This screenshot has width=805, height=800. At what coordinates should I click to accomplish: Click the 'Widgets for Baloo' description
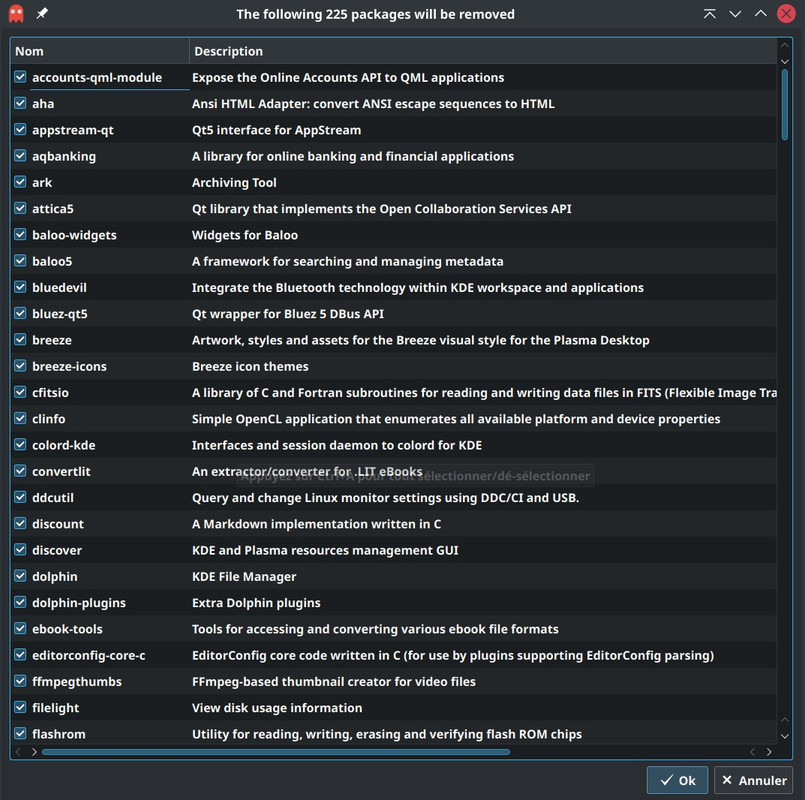pyautogui.click(x=245, y=235)
